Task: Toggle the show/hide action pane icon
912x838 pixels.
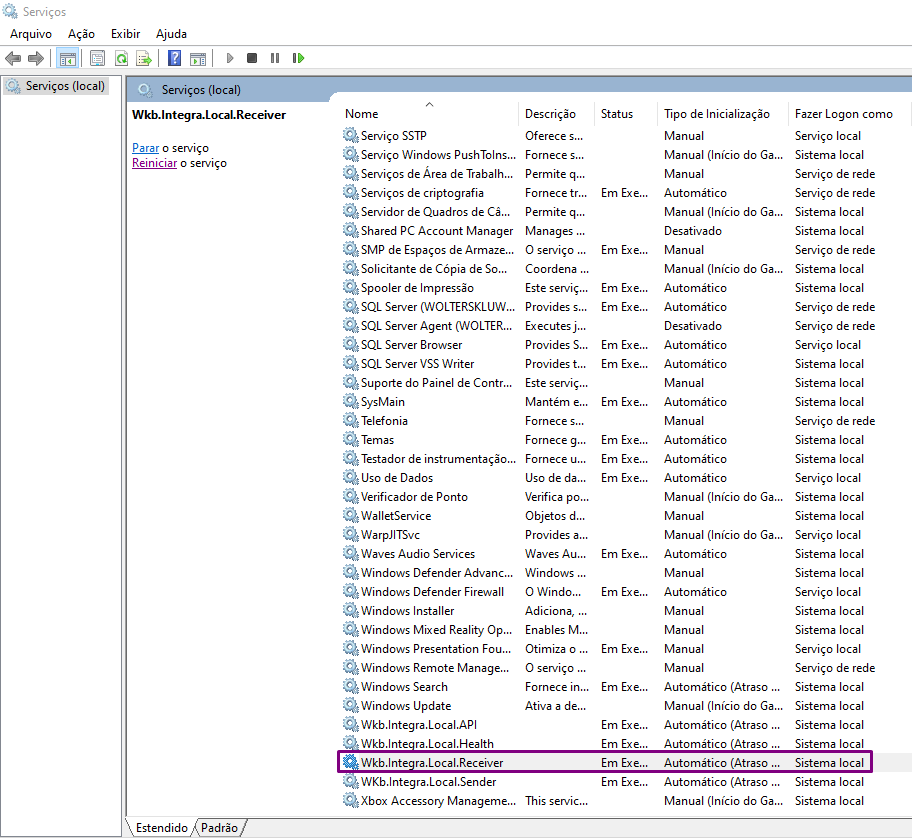Action: coord(198,59)
